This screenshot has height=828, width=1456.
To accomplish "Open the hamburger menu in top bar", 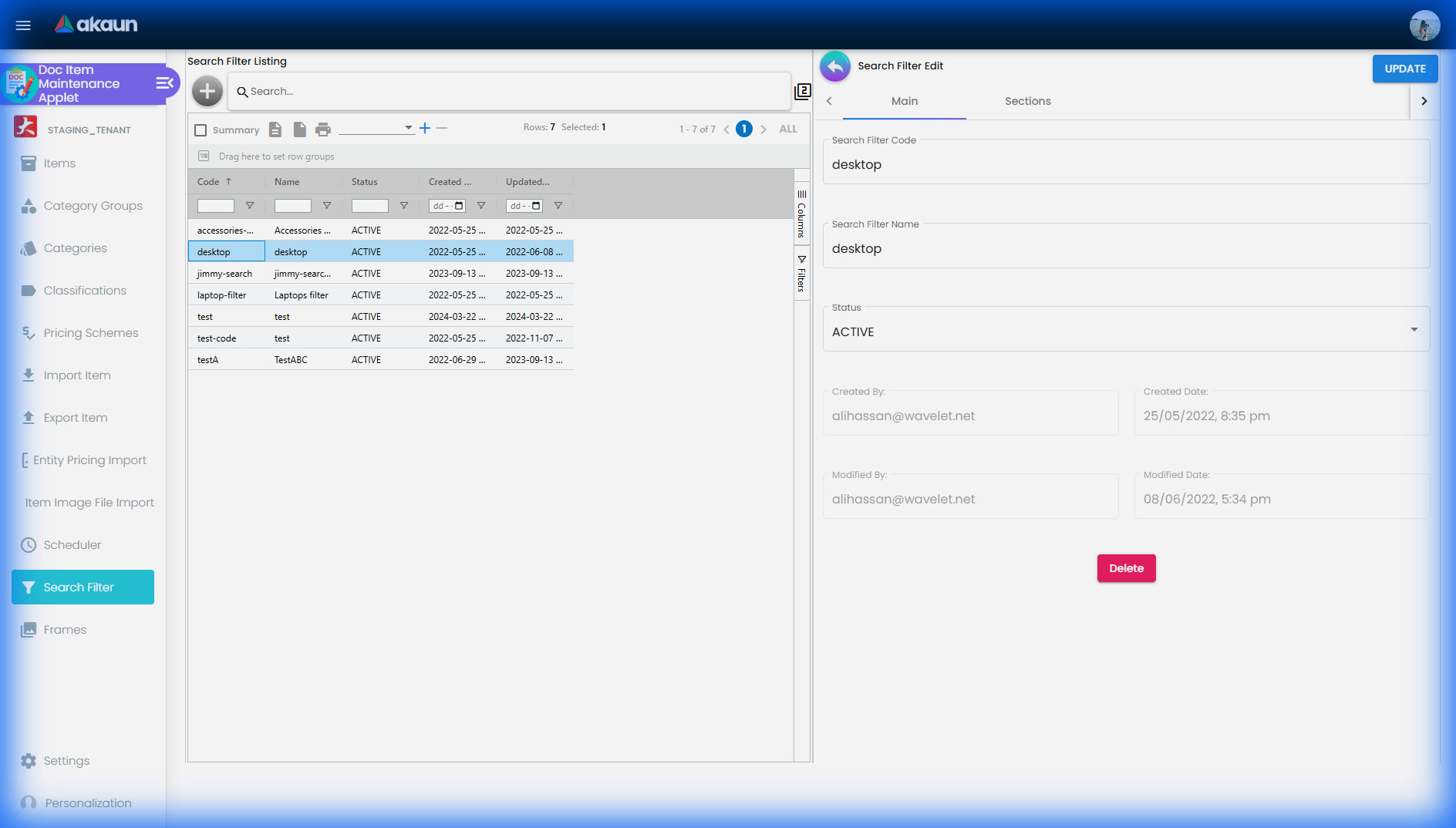I will click(23, 25).
